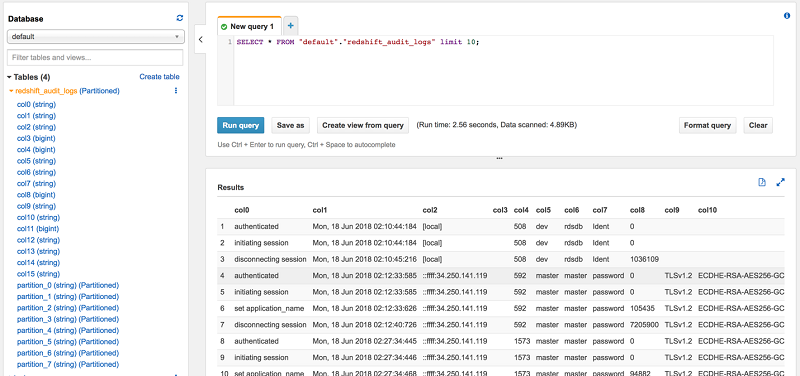Clear the query editor
This screenshot has width=800, height=376.
pyautogui.click(x=758, y=125)
